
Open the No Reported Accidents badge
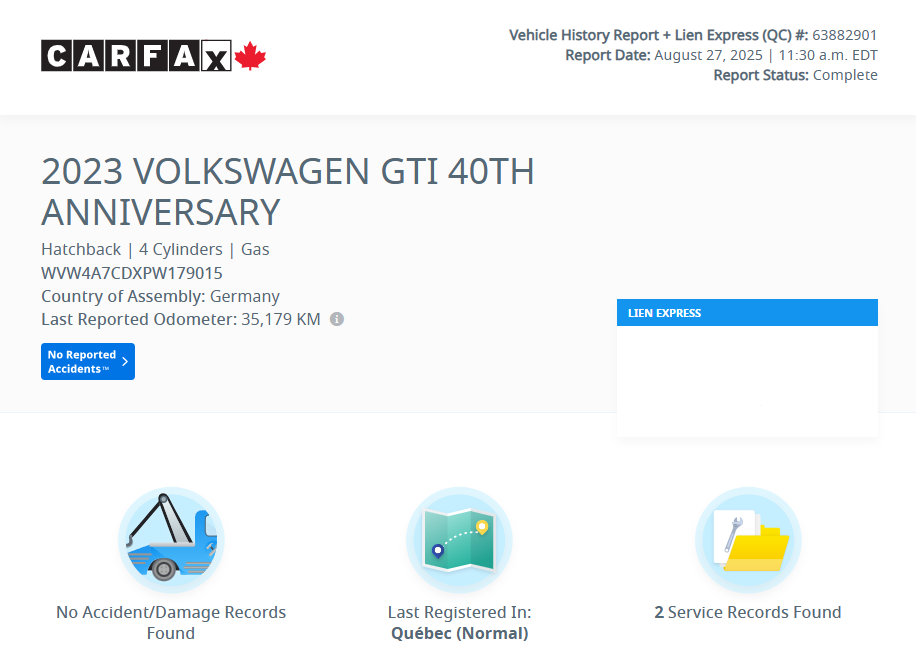[88, 362]
